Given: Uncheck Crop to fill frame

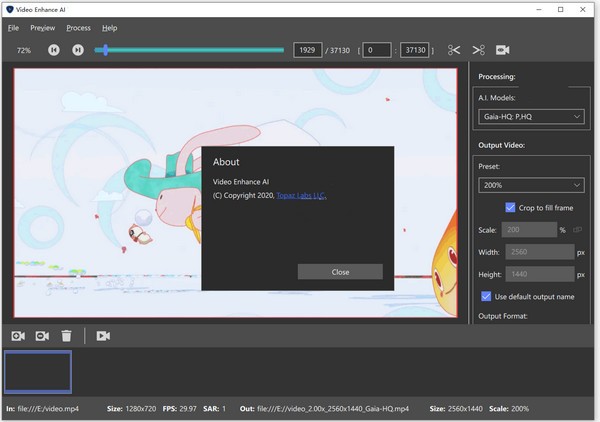Looking at the screenshot, I should click(511, 208).
